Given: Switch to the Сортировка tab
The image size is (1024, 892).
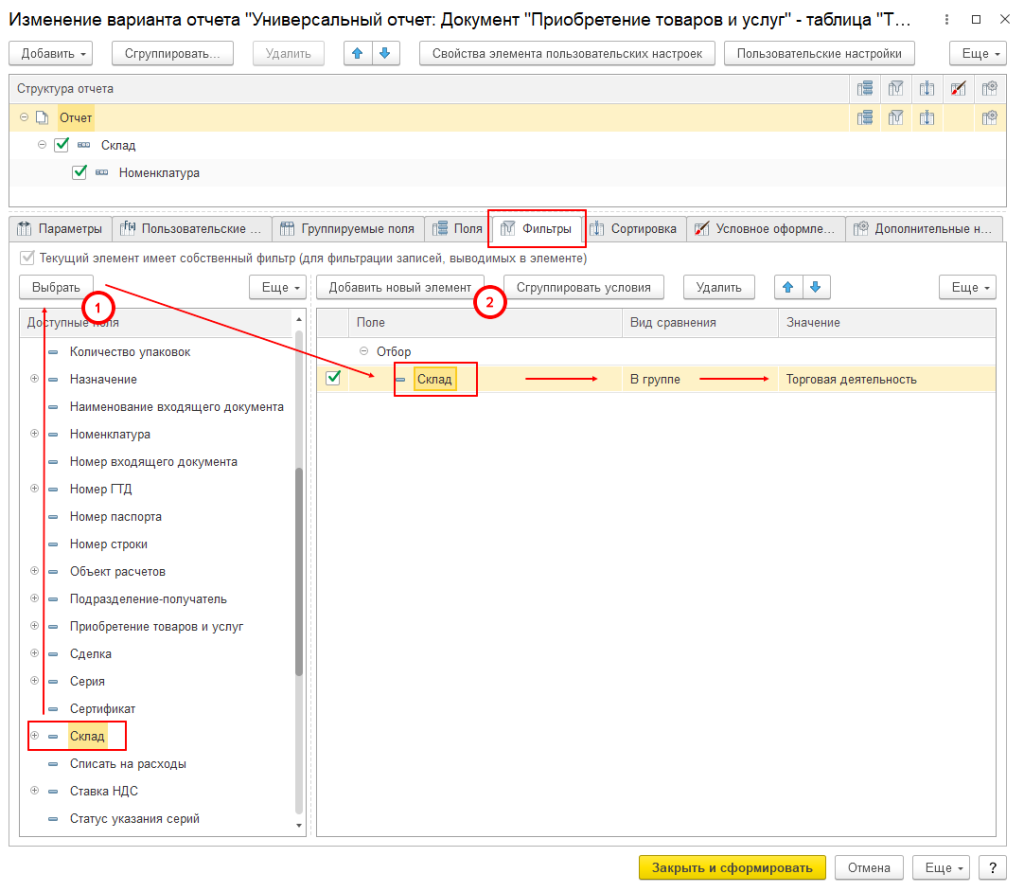Looking at the screenshot, I should [x=636, y=229].
